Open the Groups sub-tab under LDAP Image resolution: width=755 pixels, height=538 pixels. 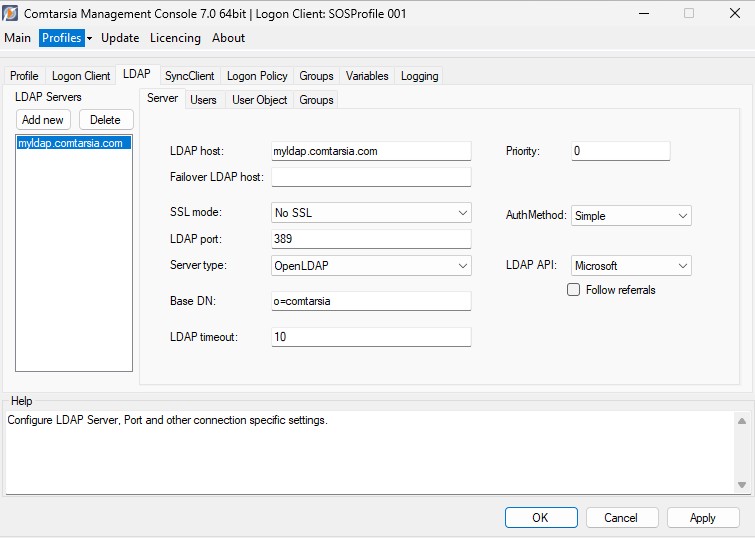(x=316, y=100)
